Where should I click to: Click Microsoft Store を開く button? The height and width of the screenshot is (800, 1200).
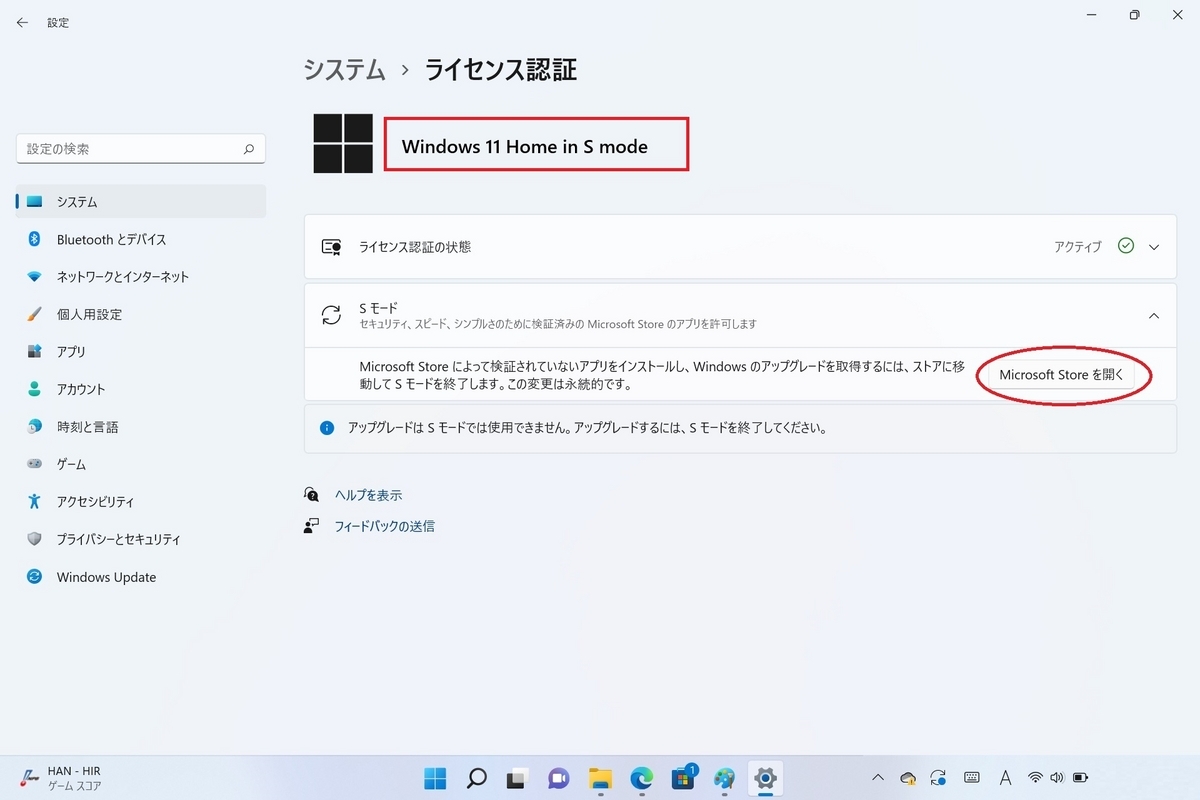pos(1062,375)
